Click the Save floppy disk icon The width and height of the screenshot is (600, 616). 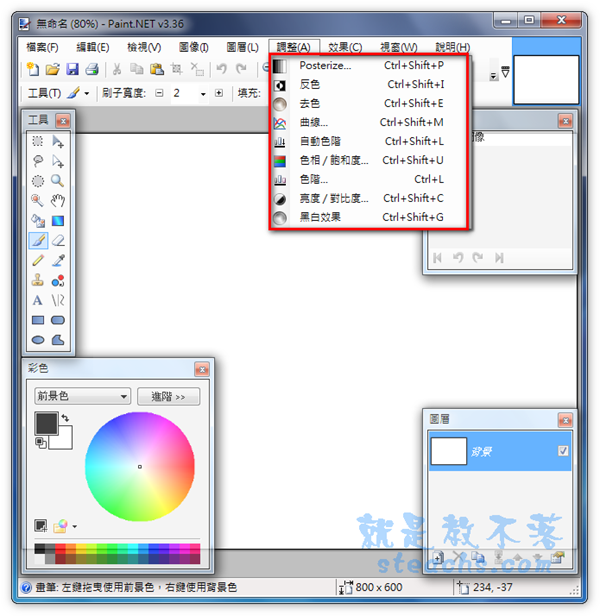[72, 69]
